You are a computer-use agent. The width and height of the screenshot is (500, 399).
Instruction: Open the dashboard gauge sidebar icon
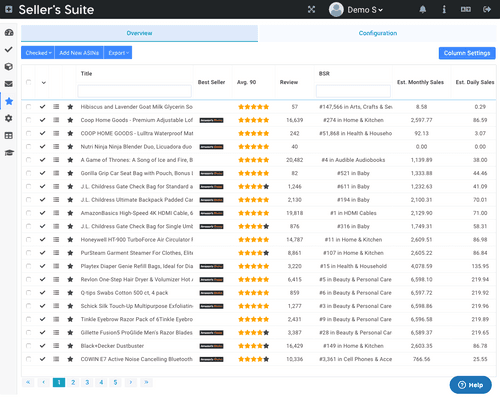(x=9, y=32)
